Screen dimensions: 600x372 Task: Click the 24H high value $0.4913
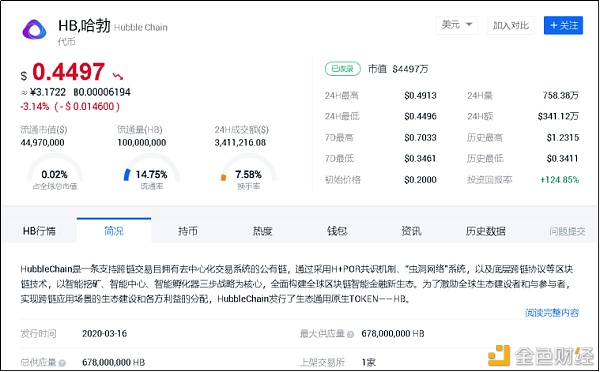(420, 96)
